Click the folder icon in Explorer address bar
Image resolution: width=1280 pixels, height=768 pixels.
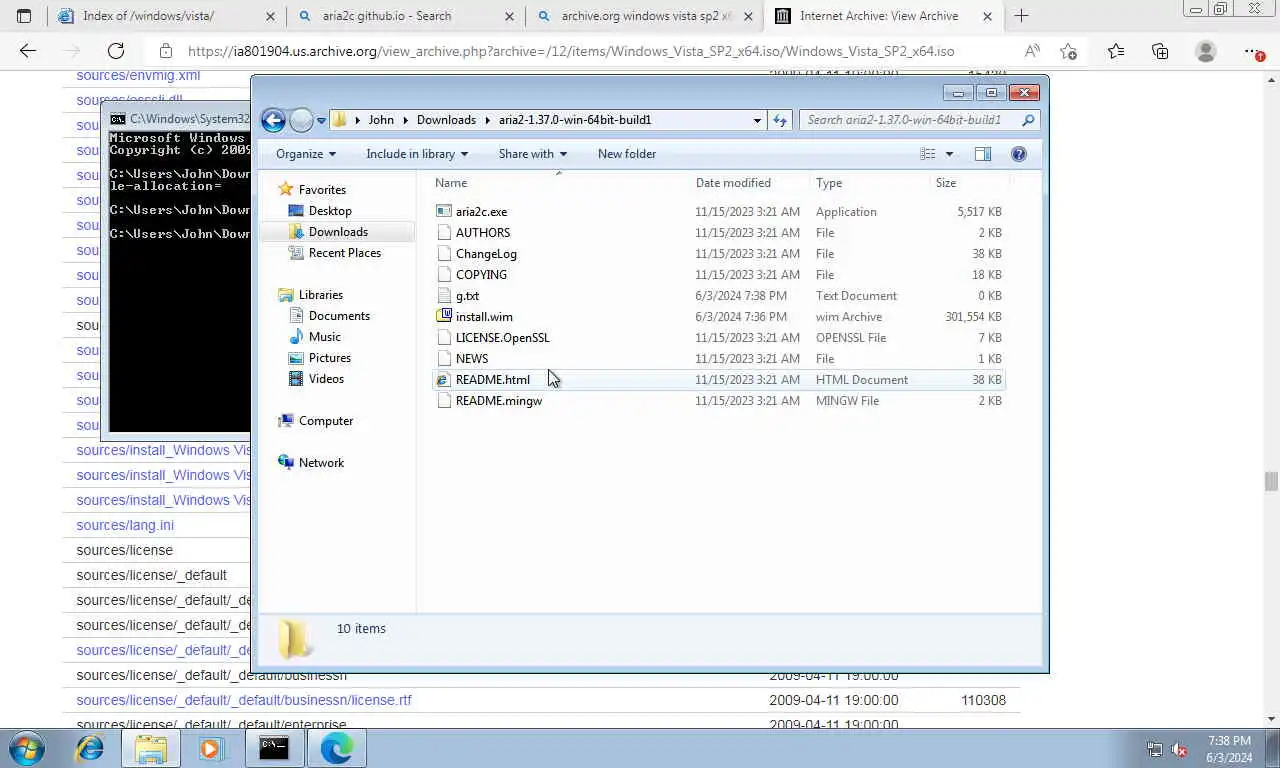tap(340, 120)
